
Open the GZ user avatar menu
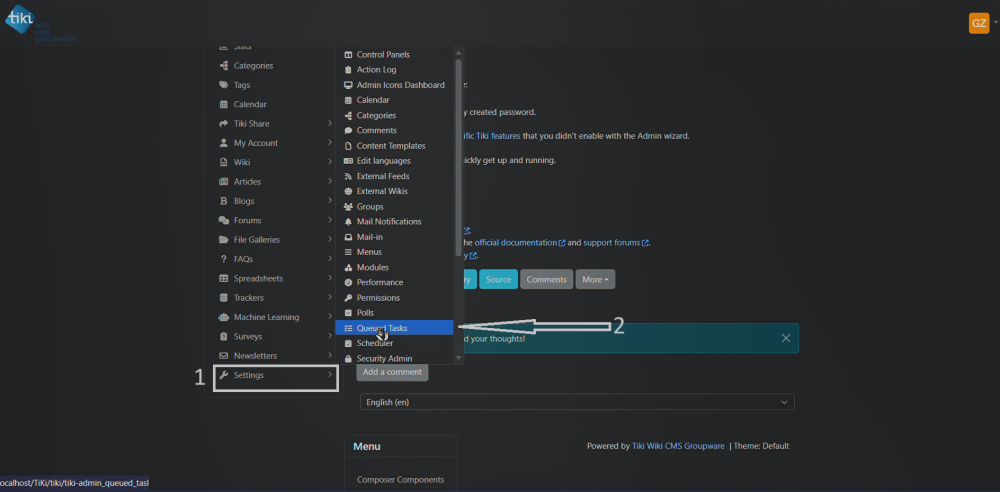point(979,23)
